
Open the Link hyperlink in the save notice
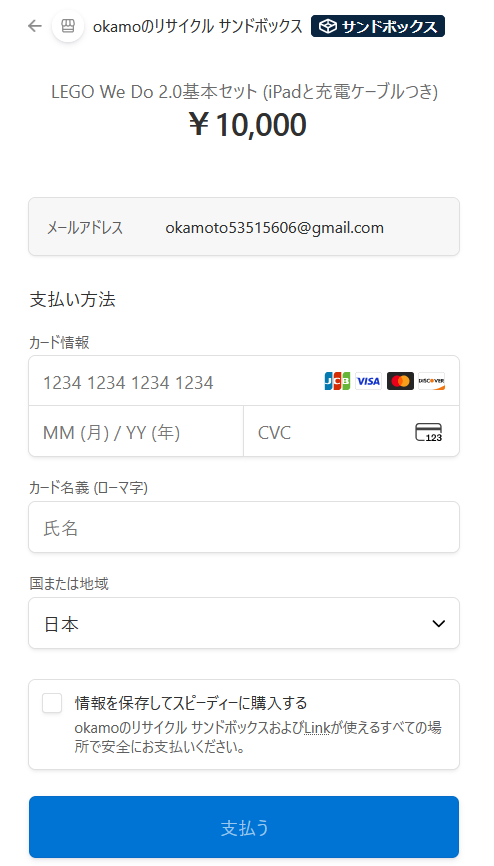click(317, 728)
